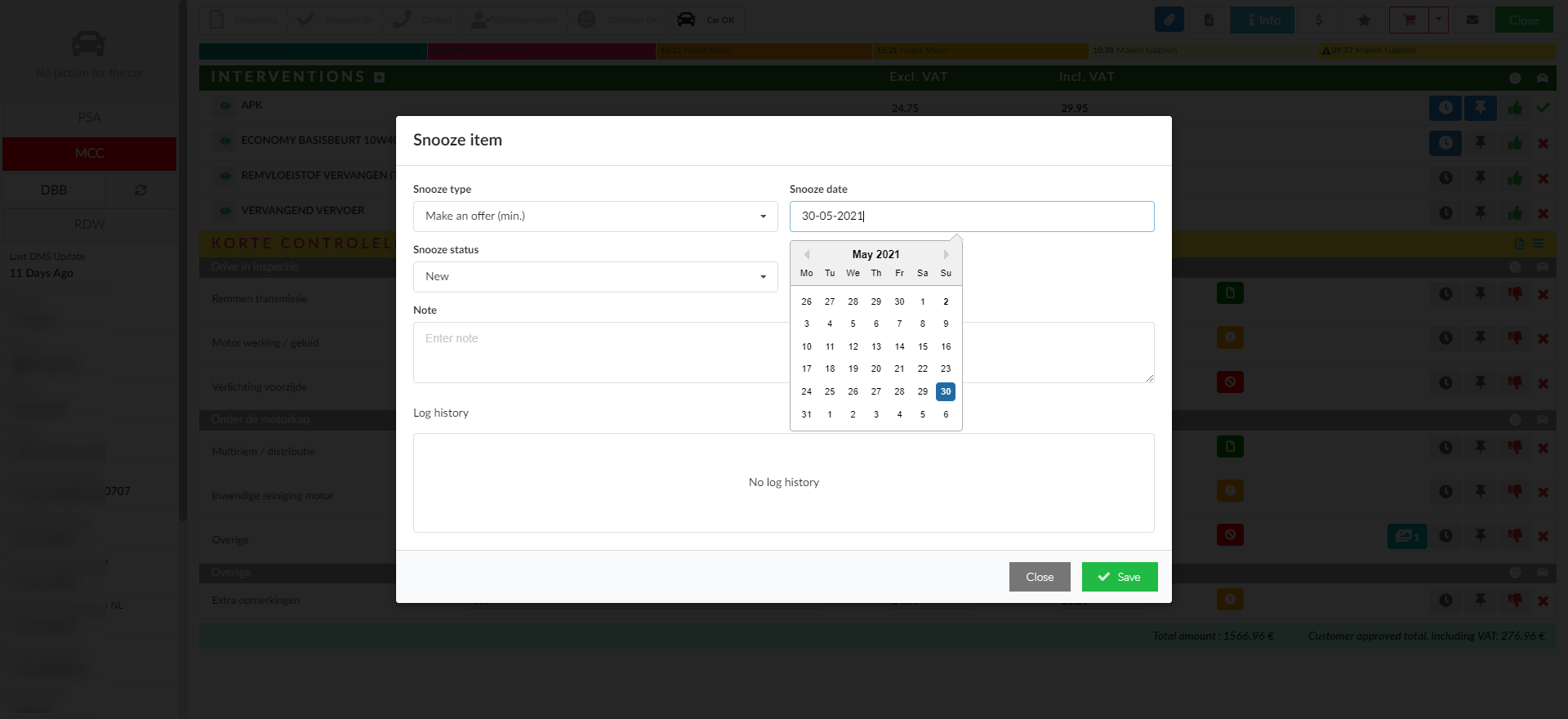The height and width of the screenshot is (719, 1568).
Task: Save the snooze item
Action: (1119, 577)
